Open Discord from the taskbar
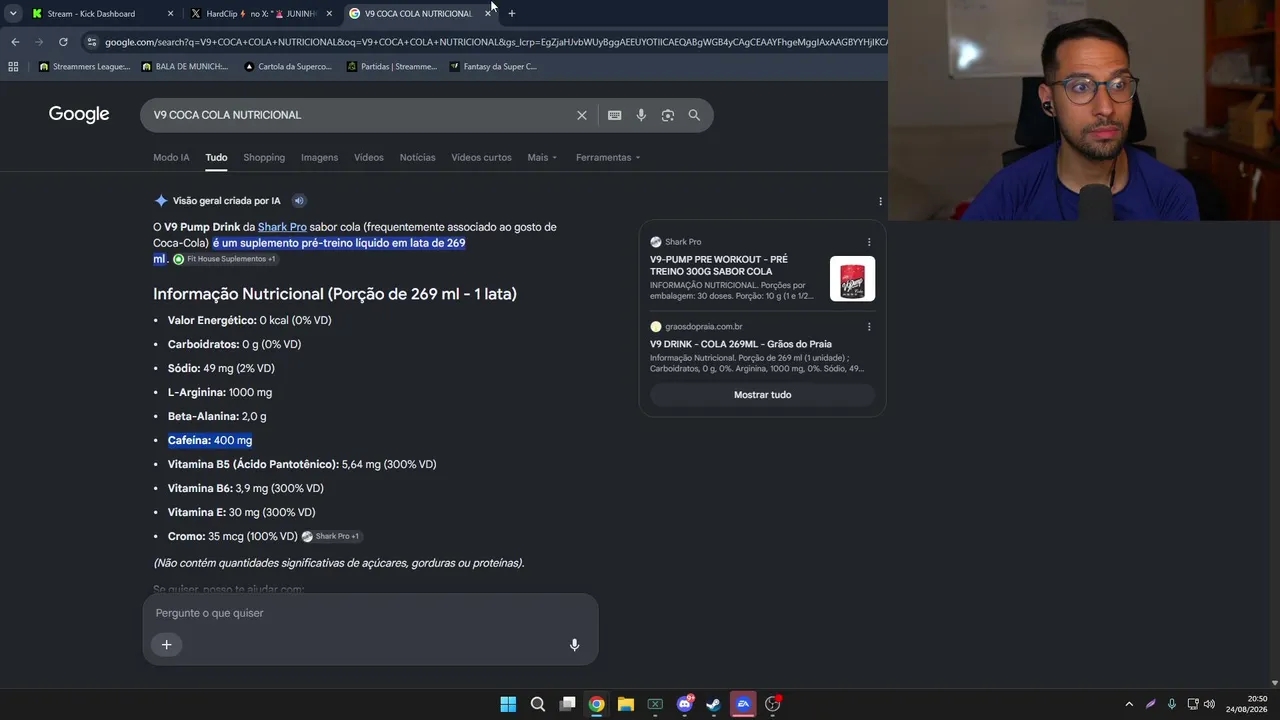 coord(685,704)
